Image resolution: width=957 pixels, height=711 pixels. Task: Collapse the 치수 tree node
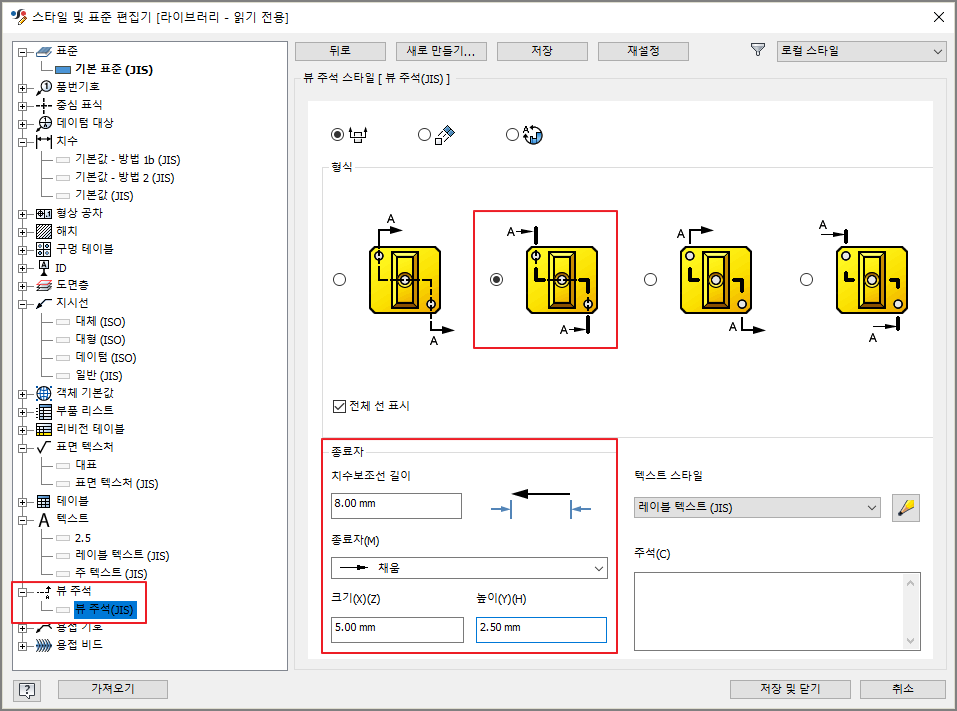coord(22,141)
